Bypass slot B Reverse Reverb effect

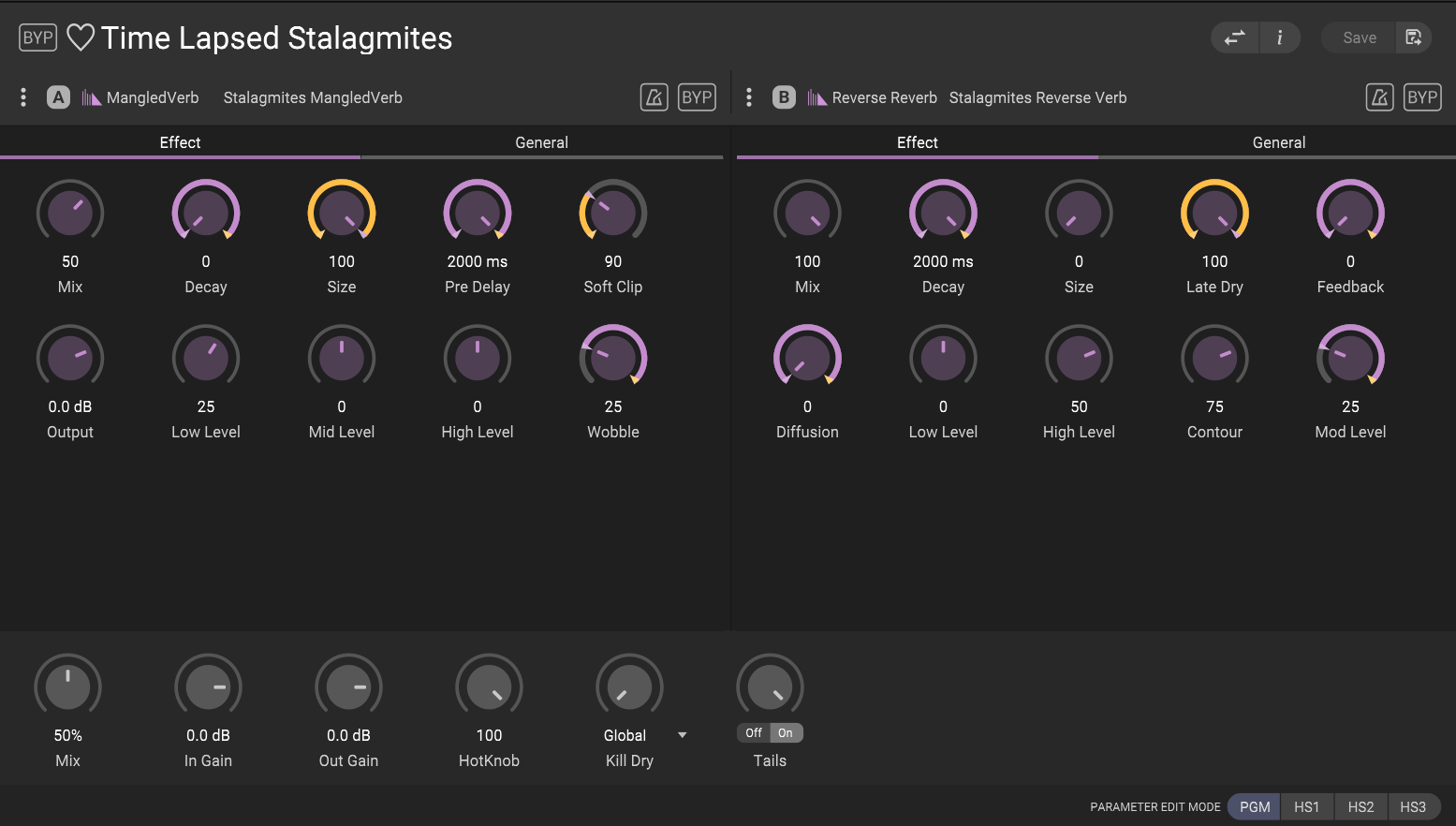coord(1422,97)
